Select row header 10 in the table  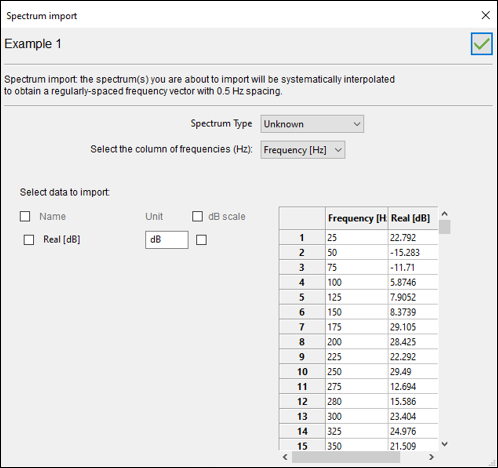coord(302,371)
